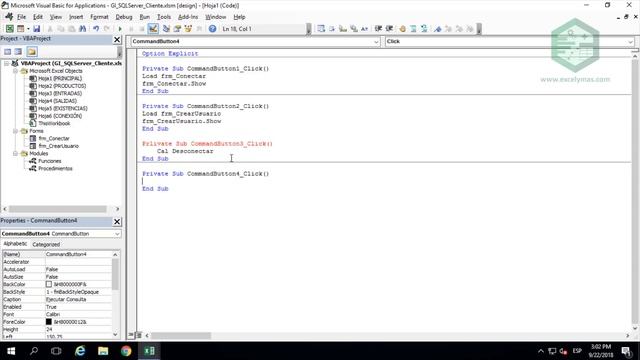Click the View Microsoft Excel toolbar icon

pos(9,29)
